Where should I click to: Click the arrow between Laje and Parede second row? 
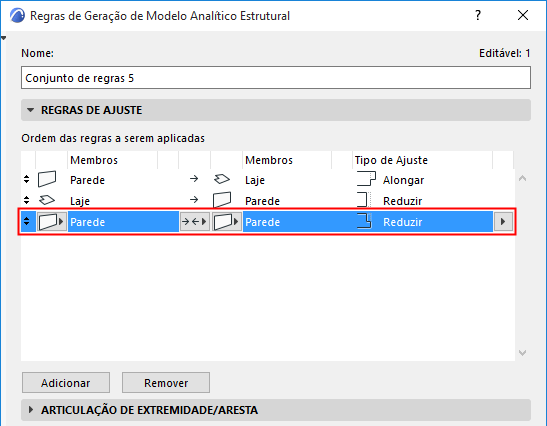pyautogui.click(x=194, y=200)
